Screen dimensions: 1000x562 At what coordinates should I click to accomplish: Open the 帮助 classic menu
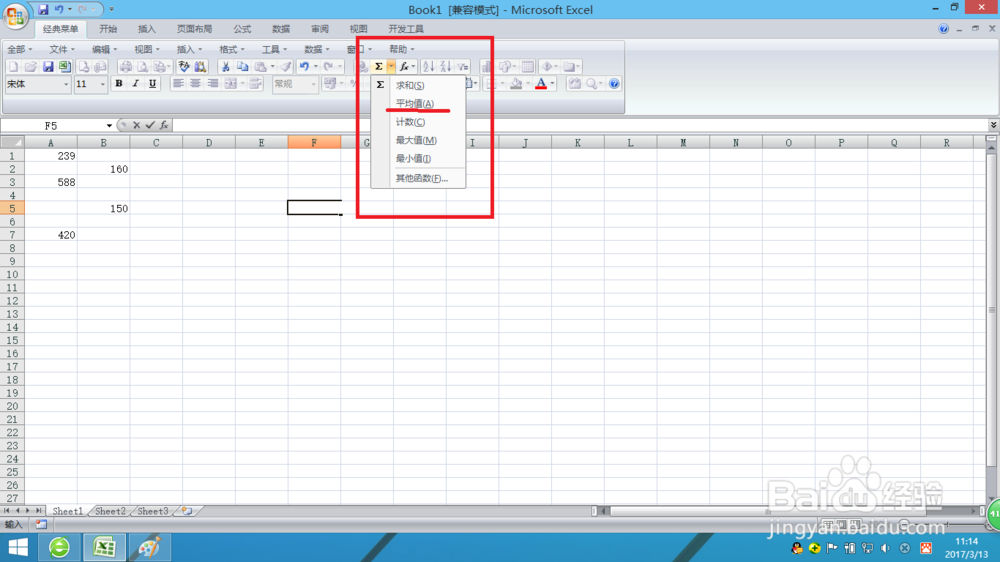[x=402, y=49]
